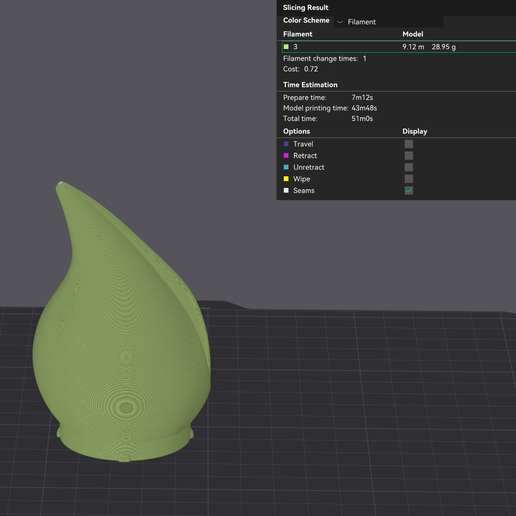Click the Travel option label
Screen dimensions: 516x516
pos(303,144)
